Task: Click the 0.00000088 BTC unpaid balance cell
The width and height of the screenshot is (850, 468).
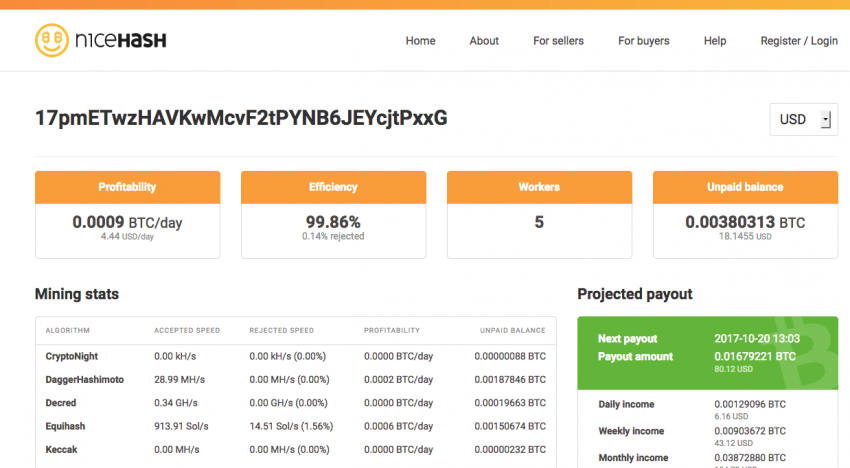Action: [x=510, y=356]
